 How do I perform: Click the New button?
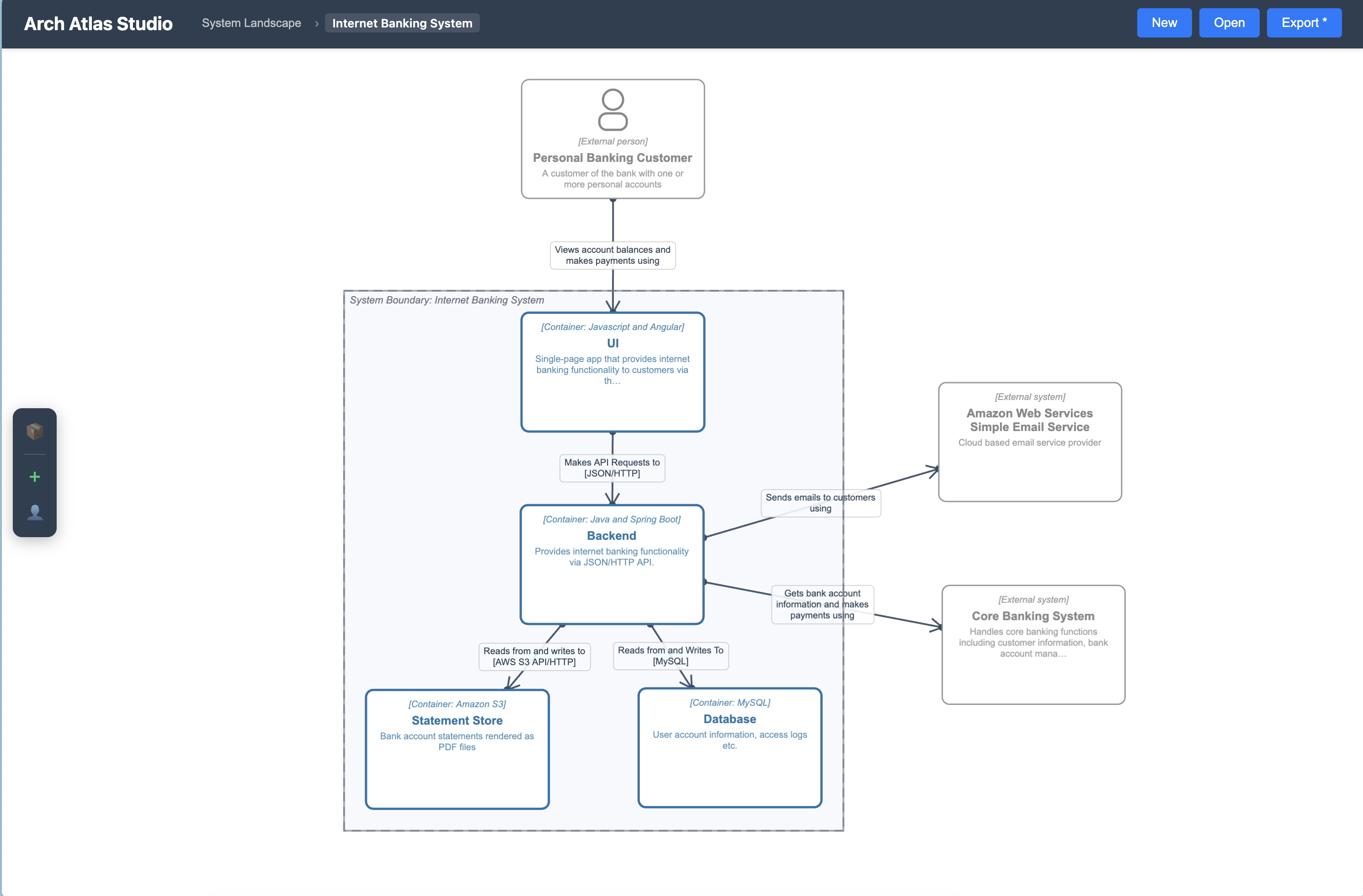pyautogui.click(x=1164, y=23)
